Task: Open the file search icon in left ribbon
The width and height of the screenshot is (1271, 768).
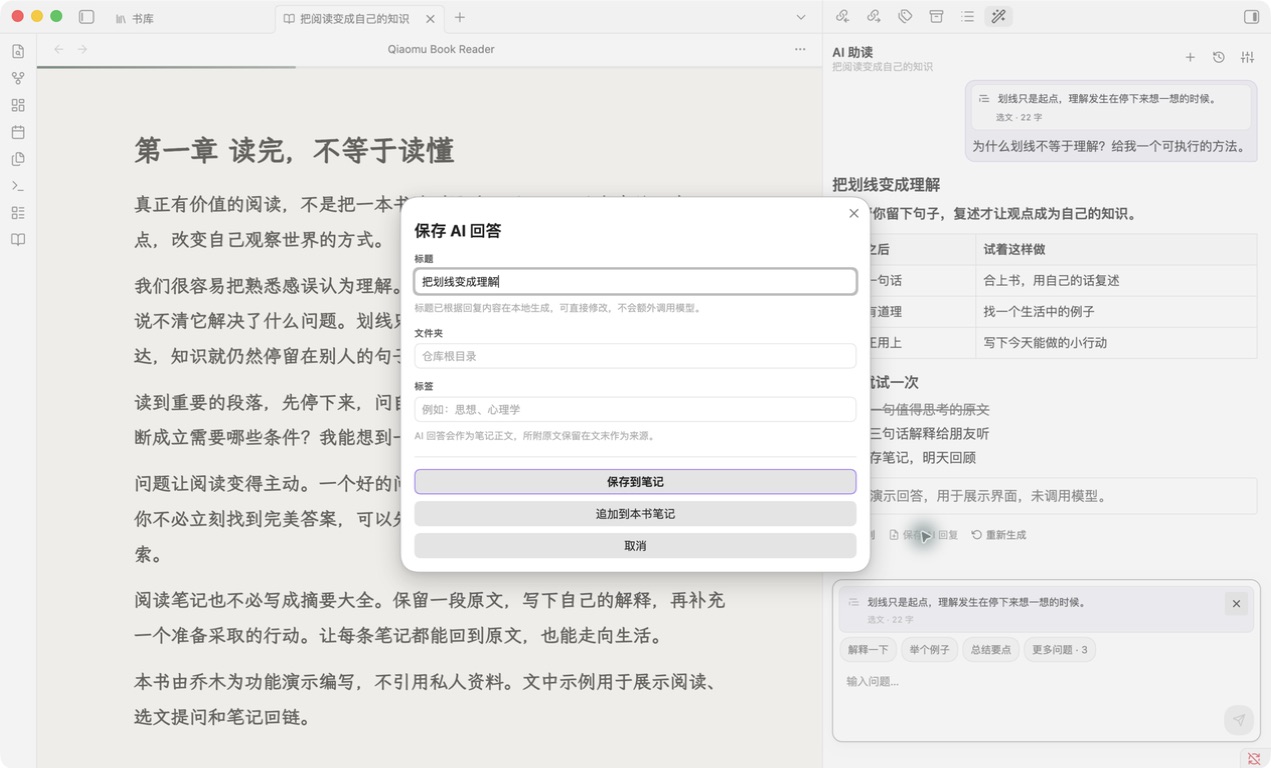Action: pos(18,51)
